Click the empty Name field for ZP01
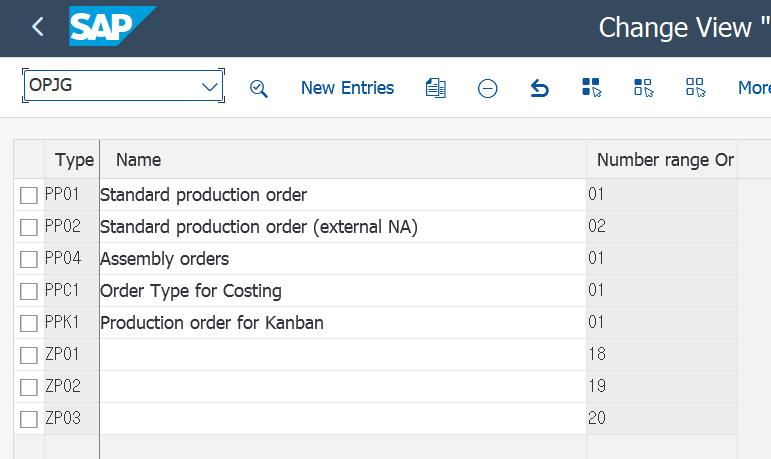This screenshot has width=771, height=459. click(x=342, y=355)
